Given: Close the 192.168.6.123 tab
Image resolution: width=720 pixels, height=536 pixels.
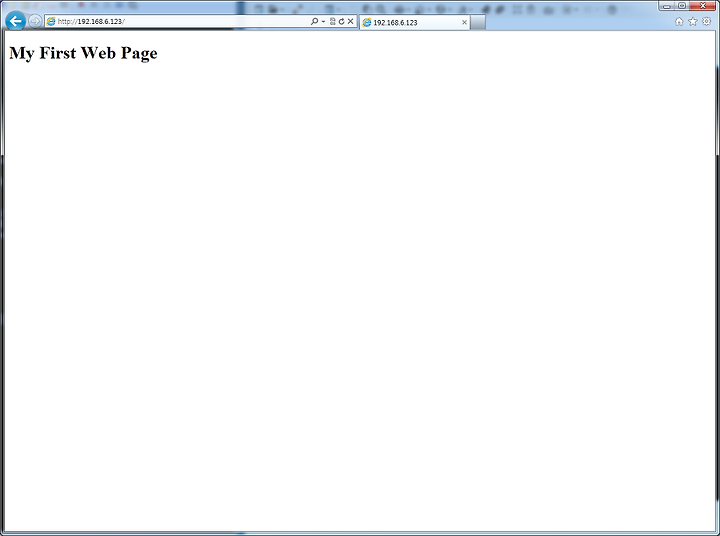Looking at the screenshot, I should (464, 22).
